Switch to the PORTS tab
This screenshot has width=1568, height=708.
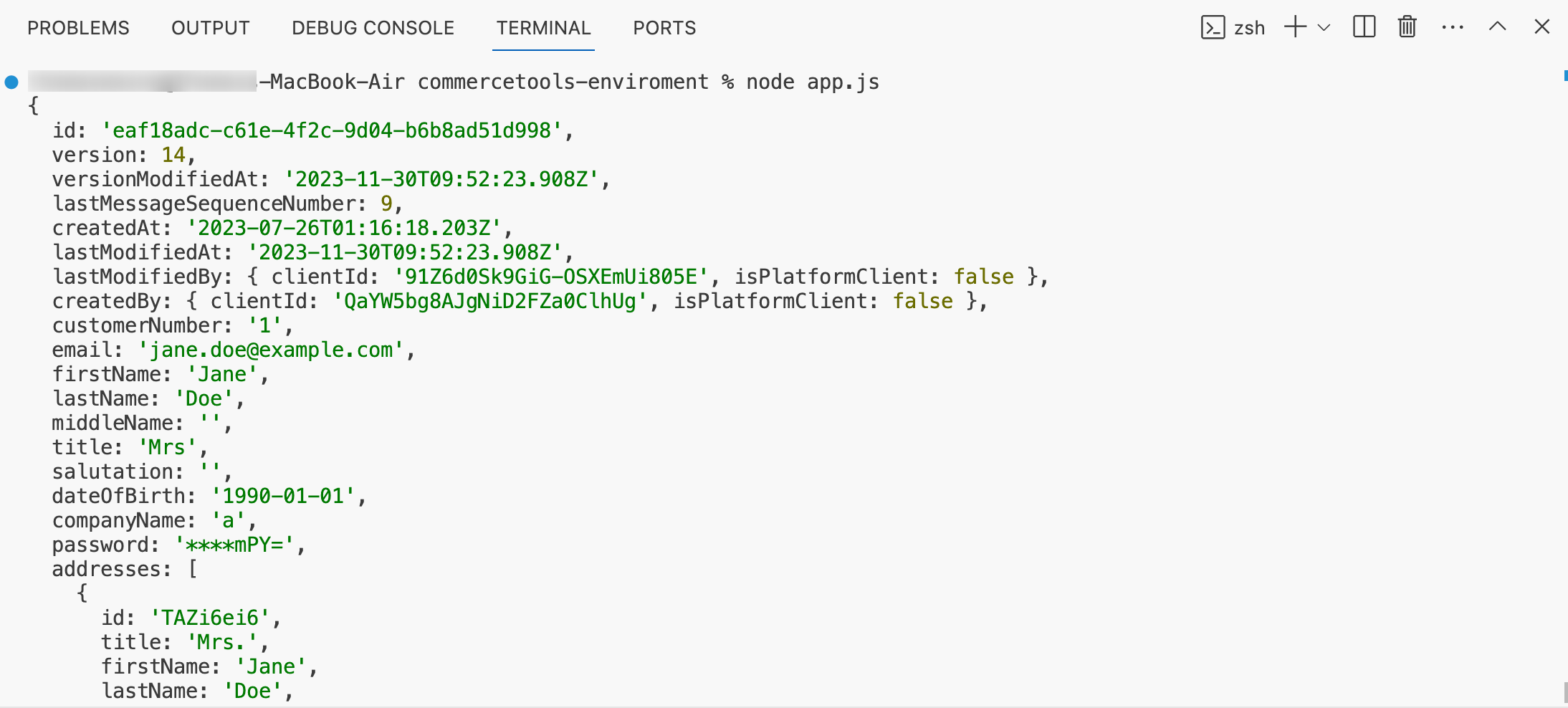coord(664,28)
